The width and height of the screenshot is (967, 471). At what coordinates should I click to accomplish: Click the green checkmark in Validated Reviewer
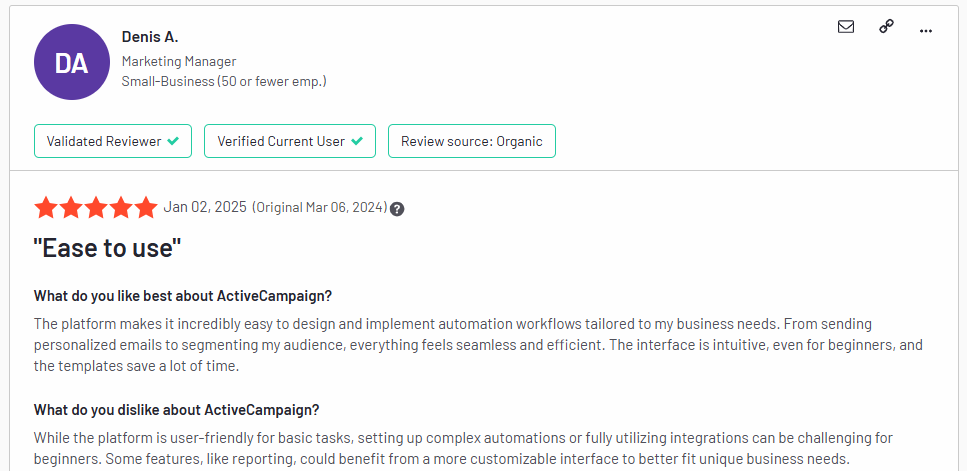click(x=173, y=141)
